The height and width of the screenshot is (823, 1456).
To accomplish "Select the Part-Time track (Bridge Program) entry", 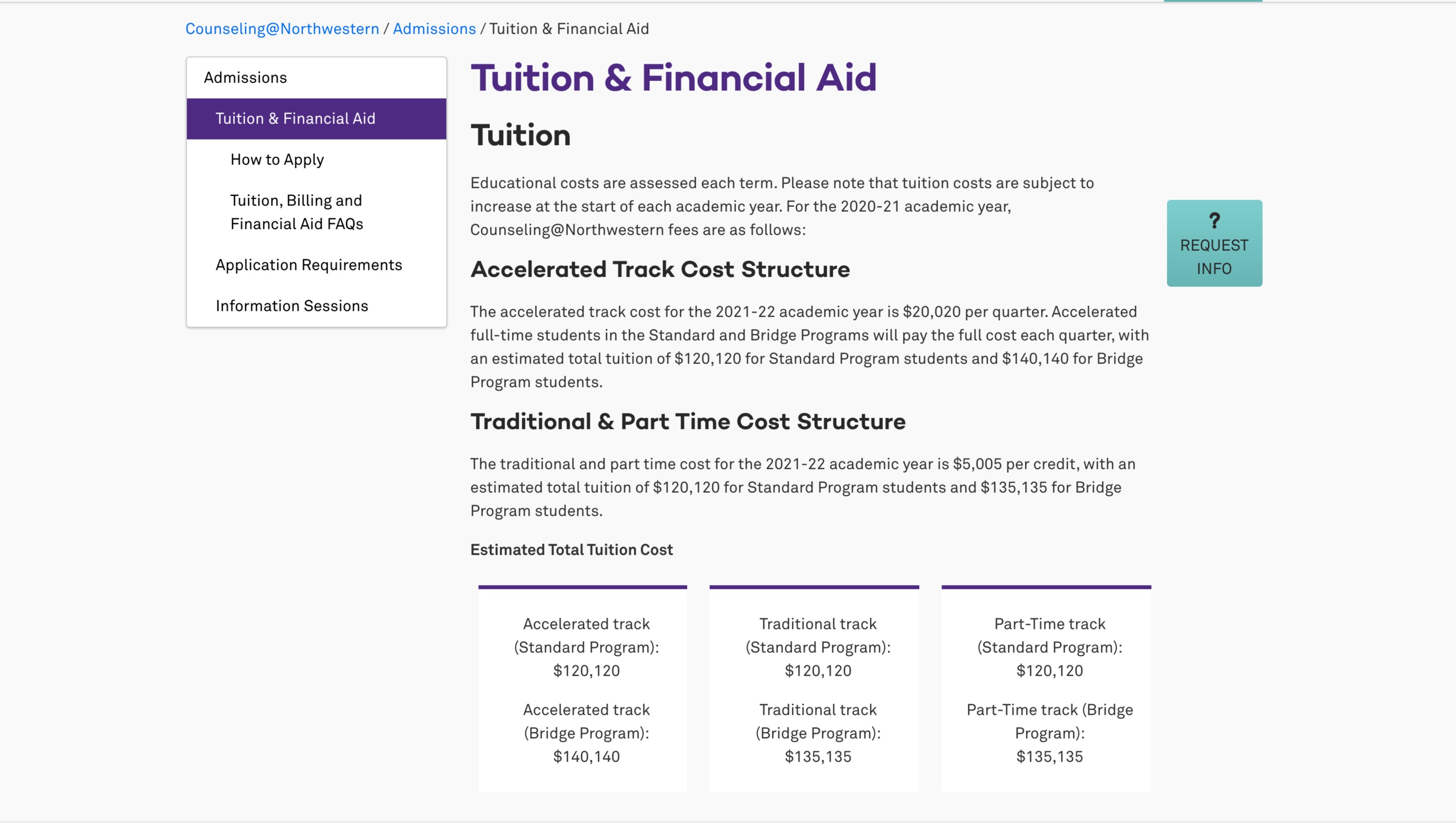I will point(1050,733).
